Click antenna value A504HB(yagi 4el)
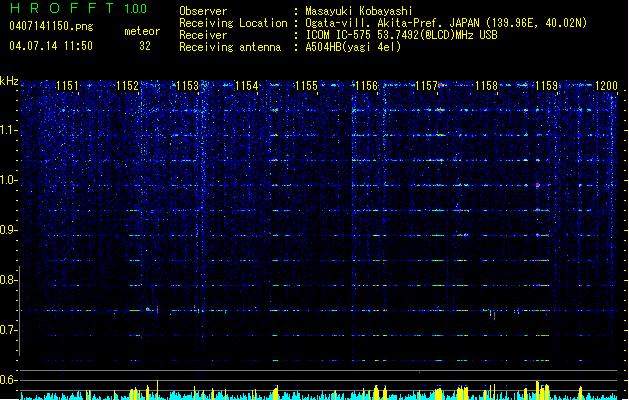Image resolution: width=629 pixels, height=400 pixels. tap(353, 47)
